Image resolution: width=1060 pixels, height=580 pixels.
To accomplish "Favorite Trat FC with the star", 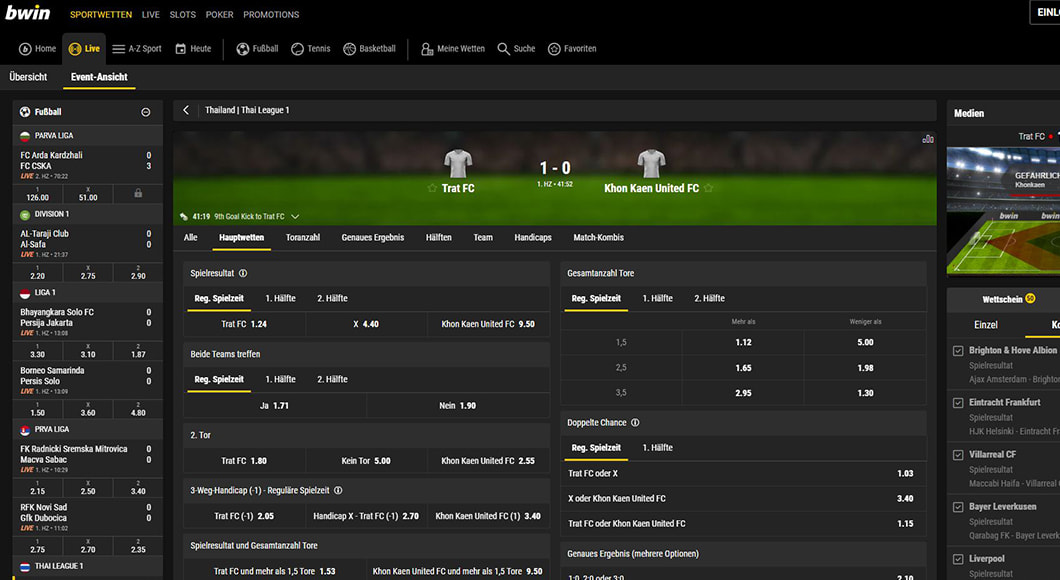I will pos(433,189).
